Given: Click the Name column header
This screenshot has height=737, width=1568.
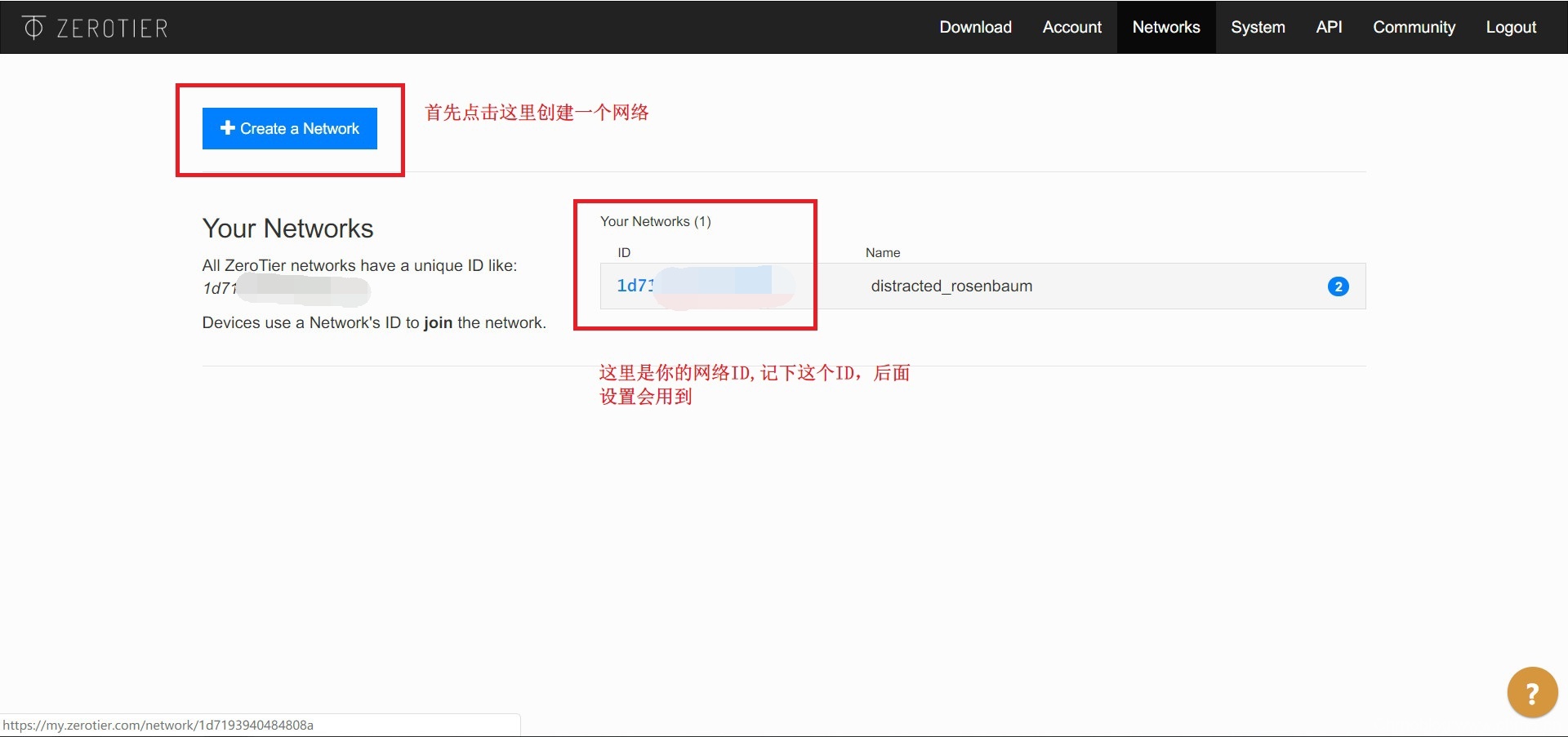Looking at the screenshot, I should pos(883,253).
